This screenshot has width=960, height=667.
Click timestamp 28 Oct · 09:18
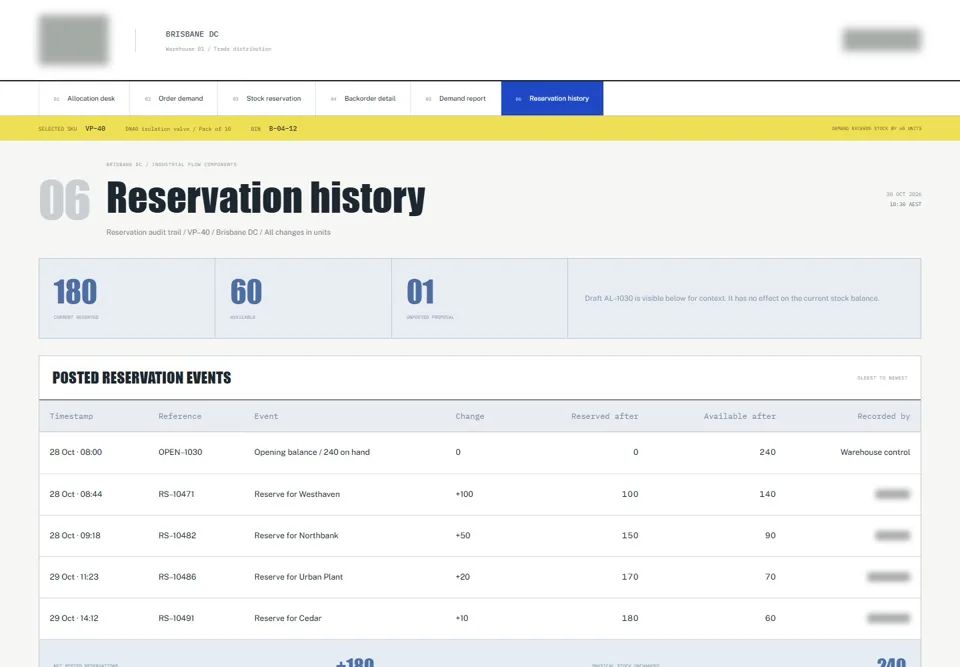(75, 535)
